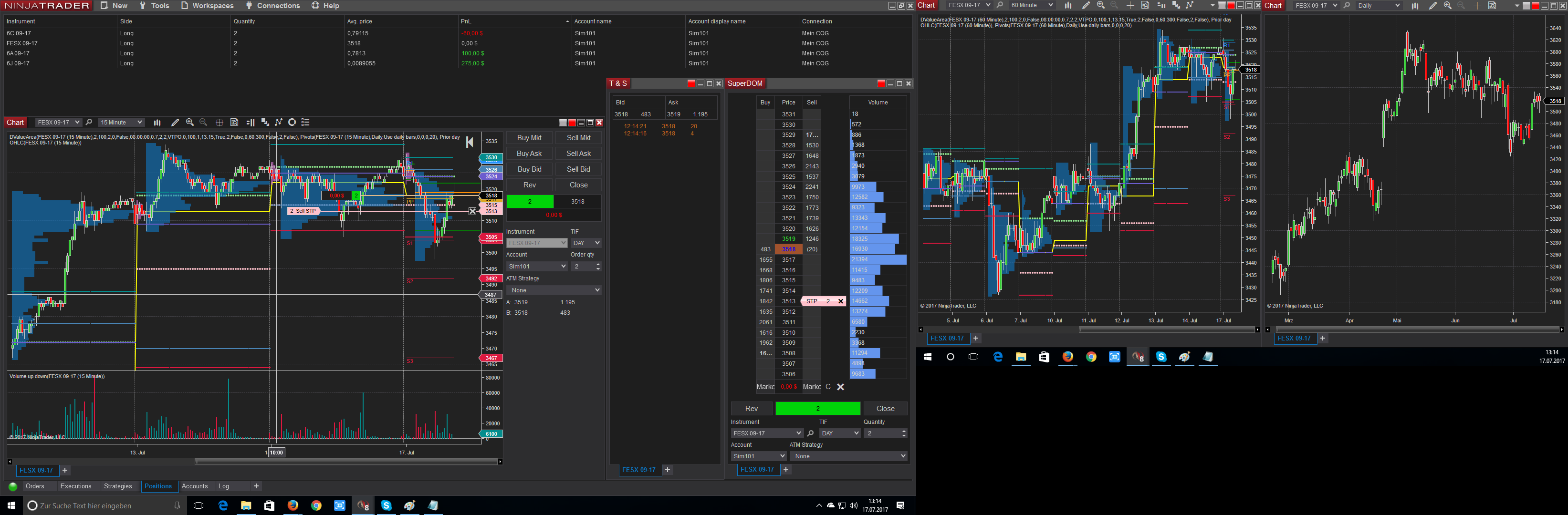This screenshot has width=1568, height=515.
Task: Click horizontal scrollbar under 15 Minute chart
Action: point(346,462)
